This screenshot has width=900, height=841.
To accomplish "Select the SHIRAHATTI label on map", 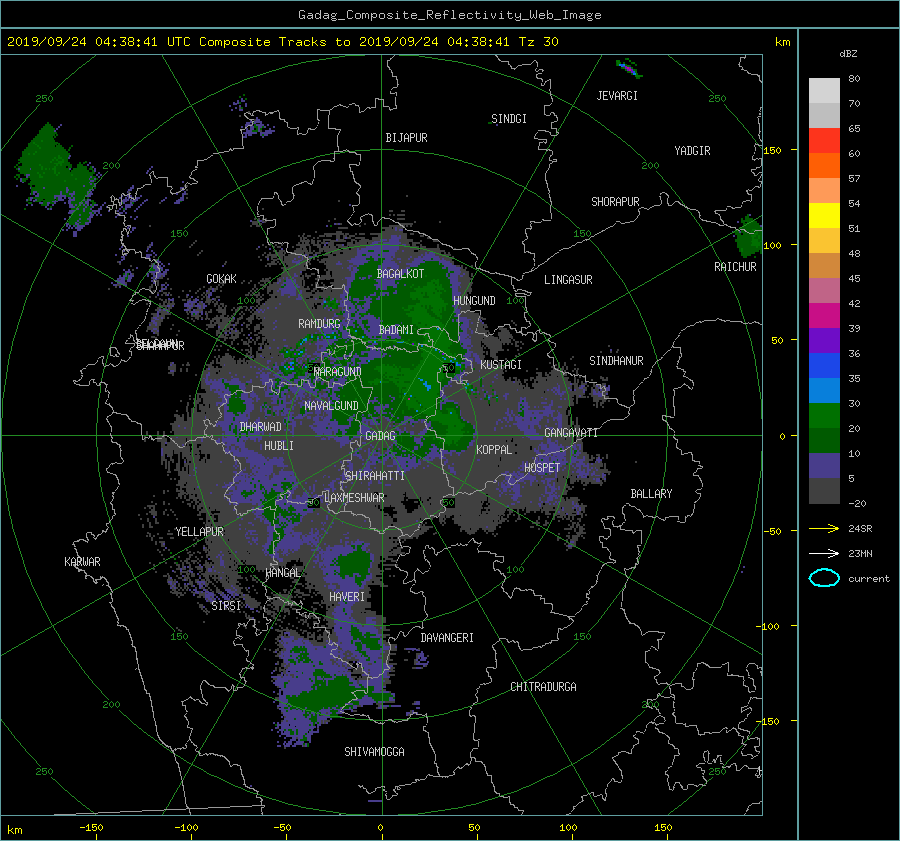I will click(375, 475).
